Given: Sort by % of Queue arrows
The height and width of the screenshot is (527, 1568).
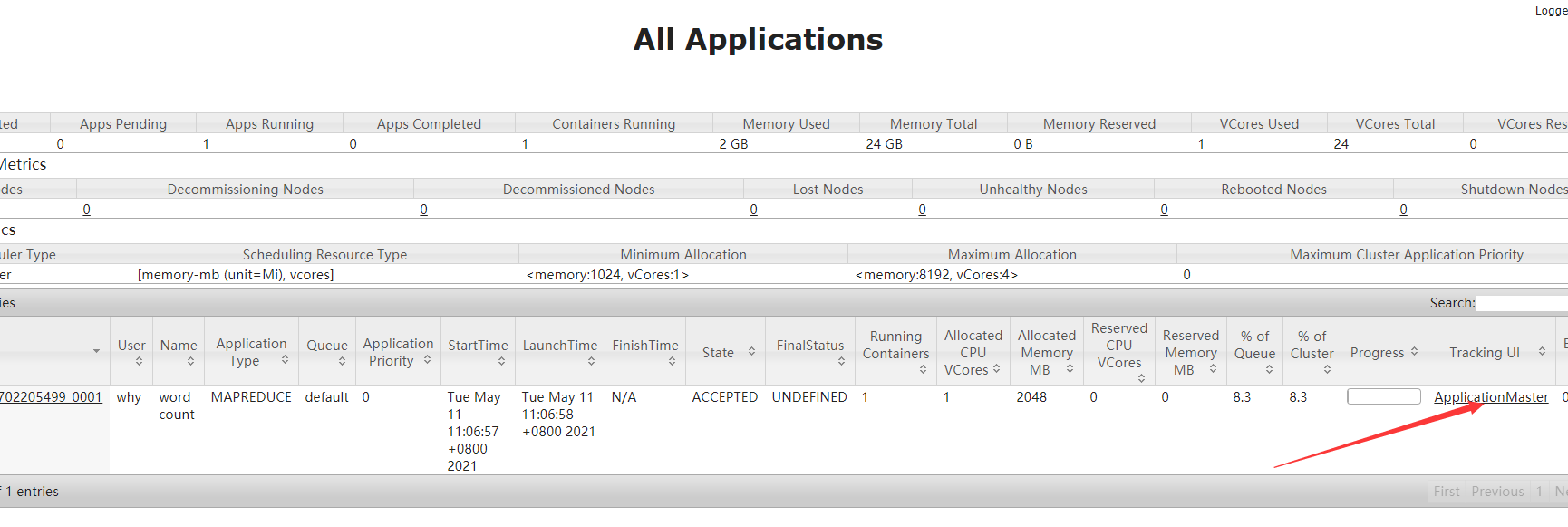Looking at the screenshot, I should [1269, 369].
